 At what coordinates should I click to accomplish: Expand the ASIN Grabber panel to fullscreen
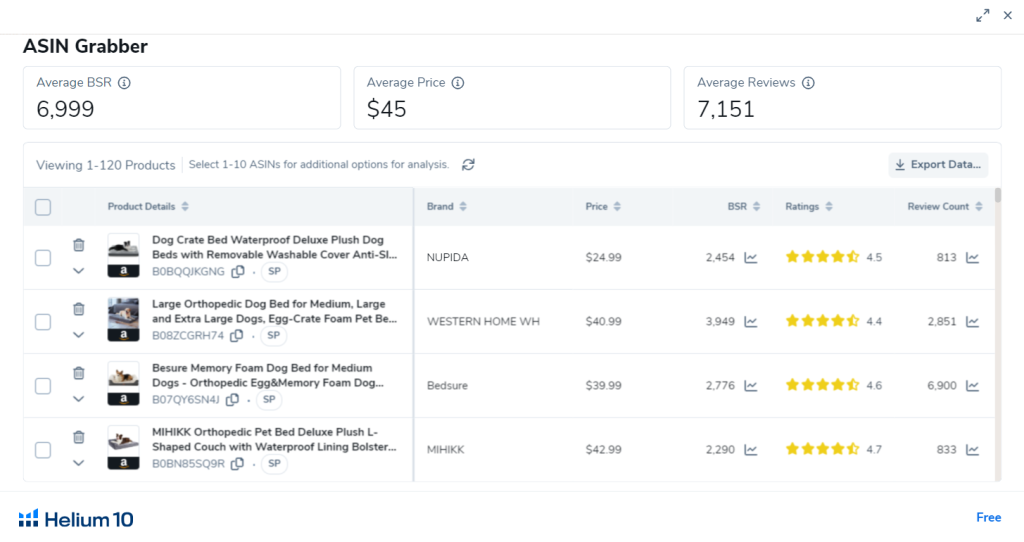click(x=982, y=16)
